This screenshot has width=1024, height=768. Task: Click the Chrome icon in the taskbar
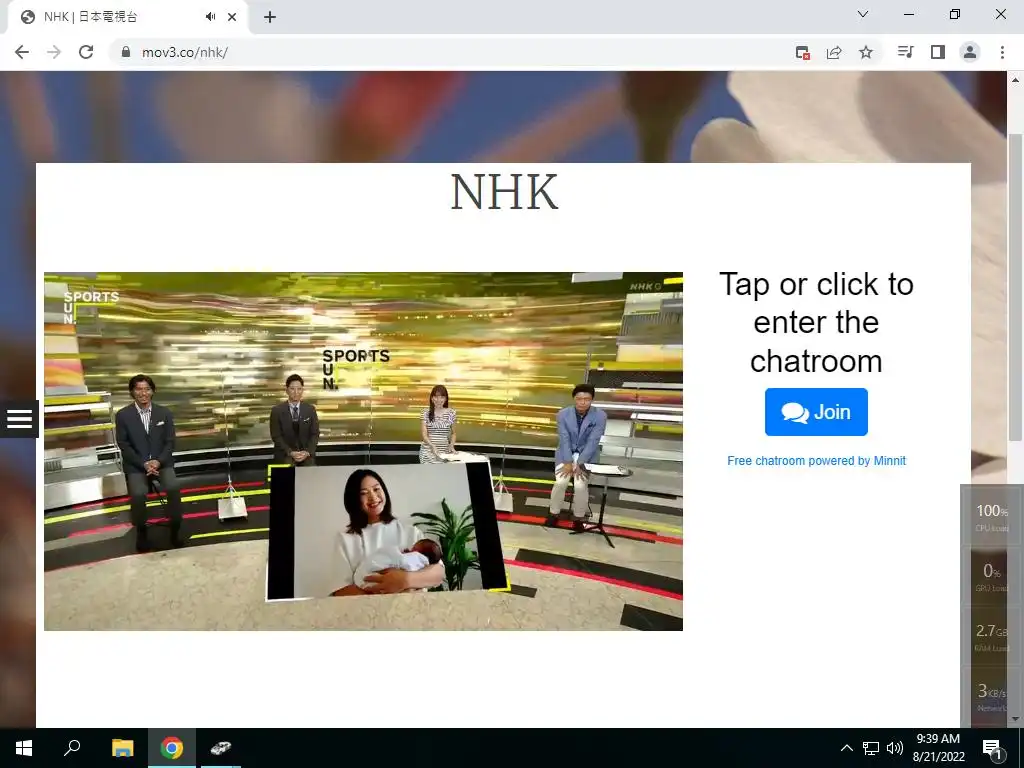[172, 748]
